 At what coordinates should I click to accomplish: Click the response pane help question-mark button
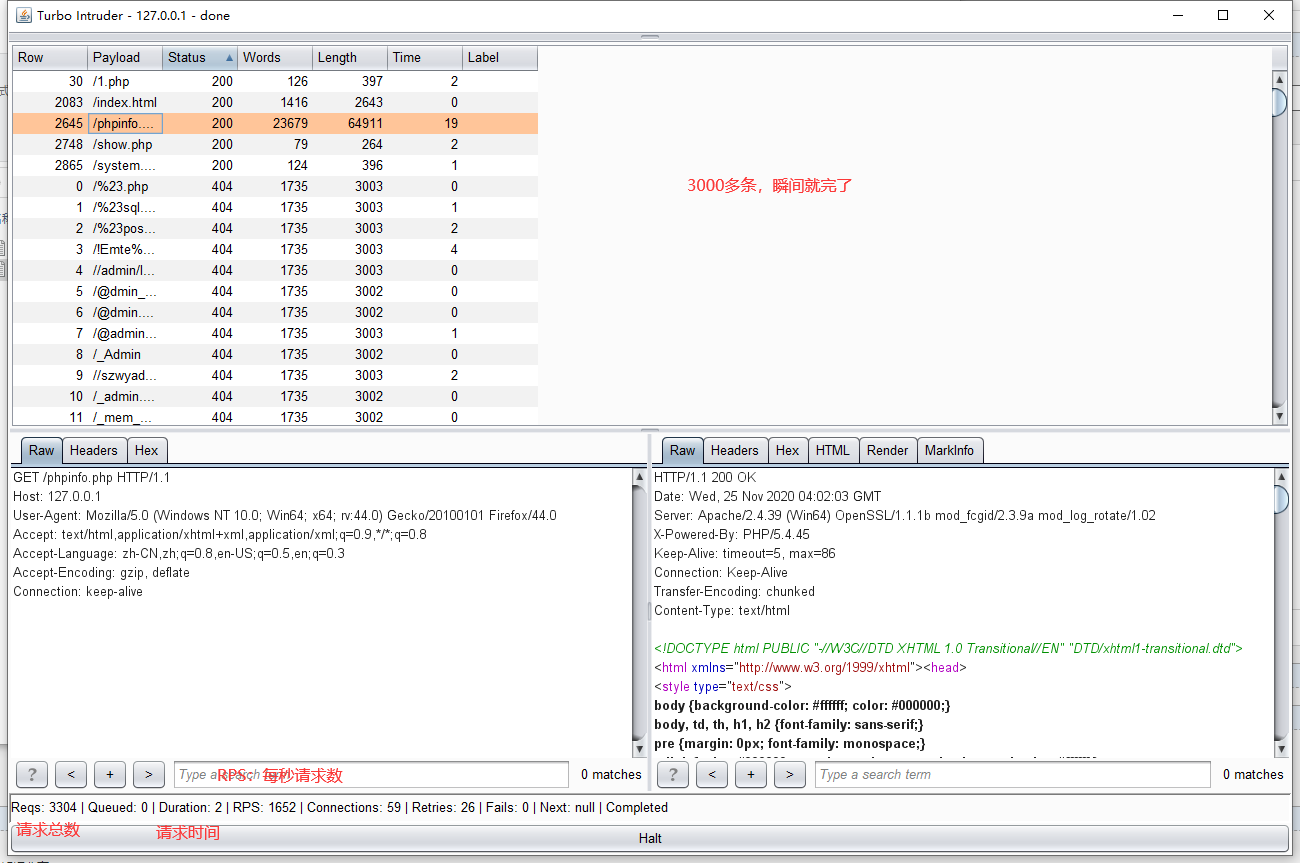[x=673, y=774]
